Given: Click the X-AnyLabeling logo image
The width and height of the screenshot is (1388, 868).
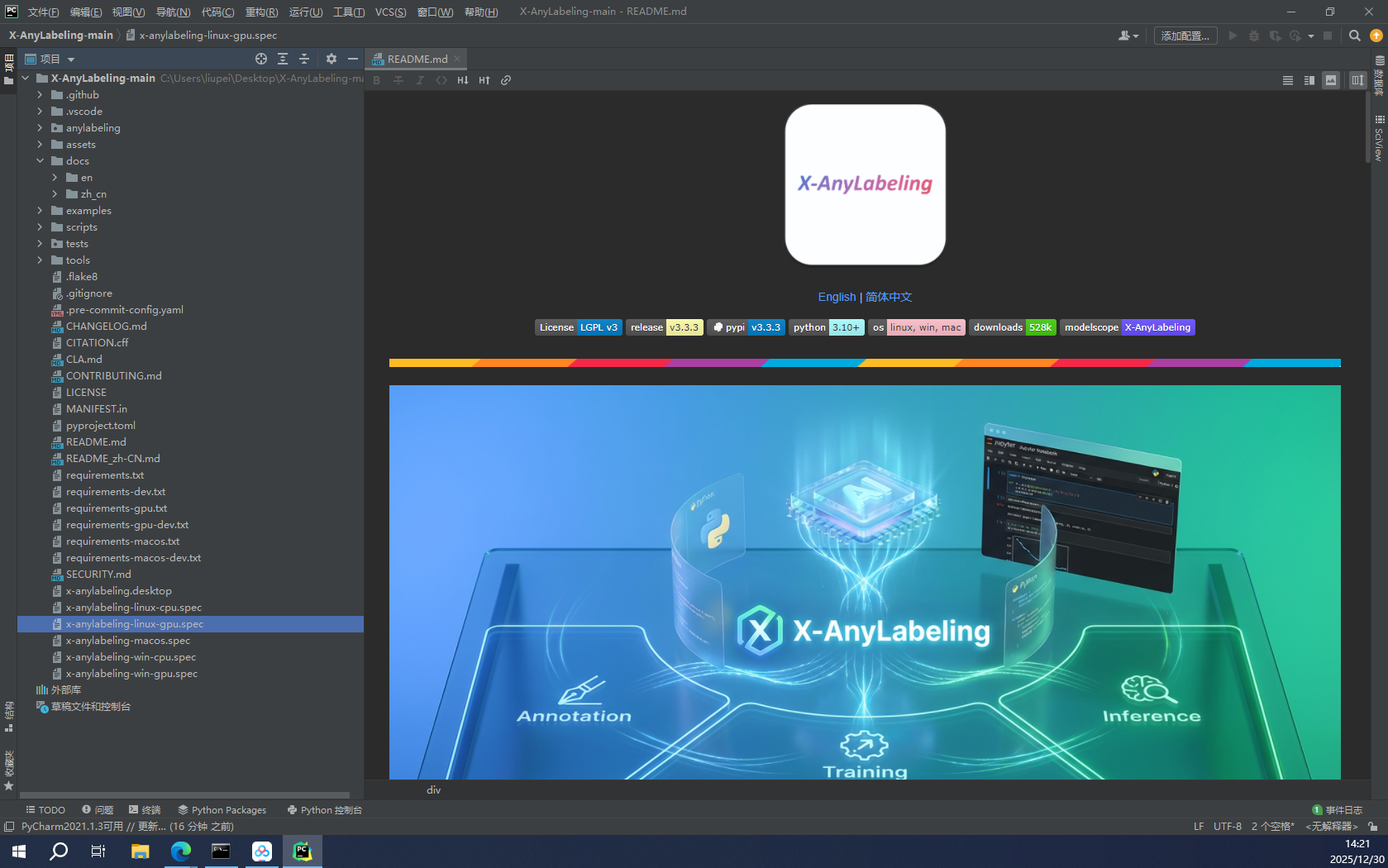Looking at the screenshot, I should pos(865,184).
